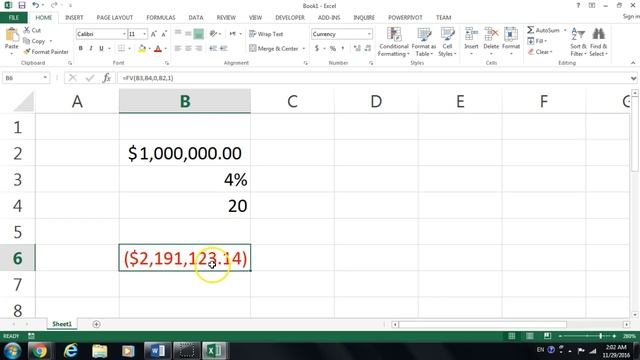Click the Sign in link
640x360 pixels.
click(x=631, y=16)
